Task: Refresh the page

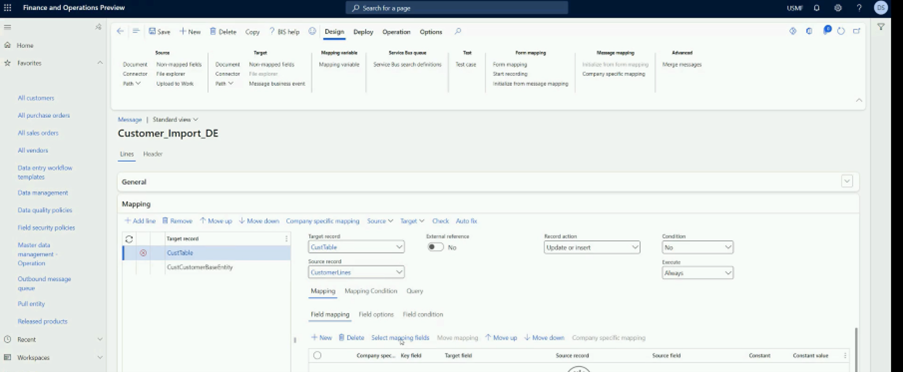Action: pyautogui.click(x=841, y=31)
